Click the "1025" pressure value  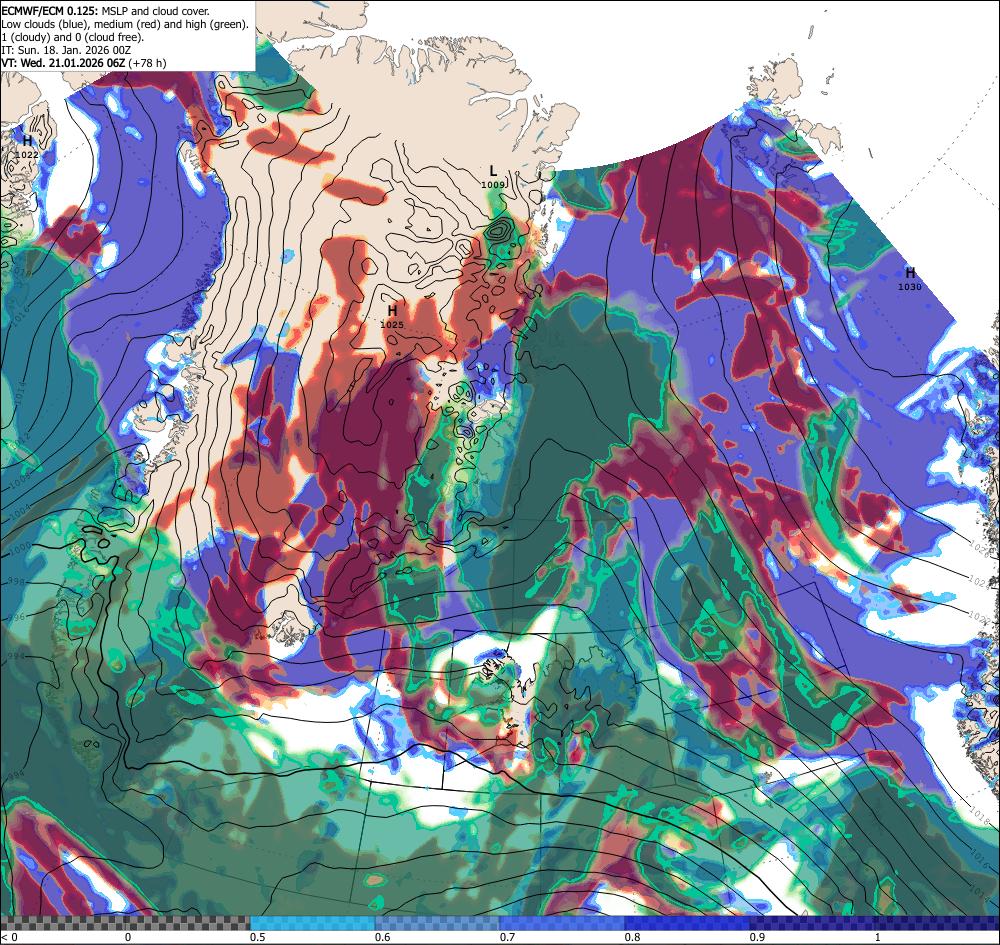[392, 325]
